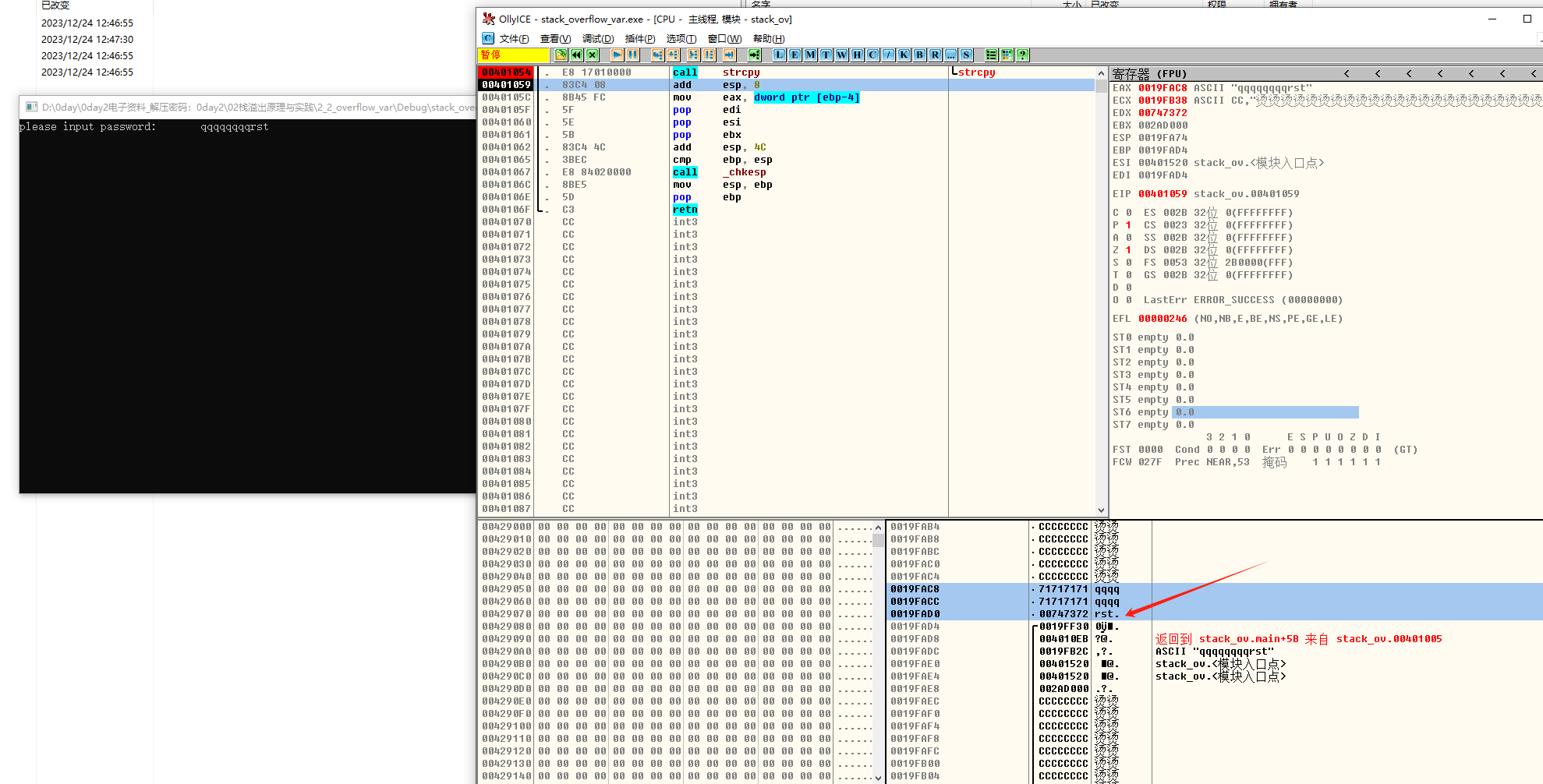This screenshot has width=1543, height=784.
Task: Open the 插件 menu
Action: [640, 38]
